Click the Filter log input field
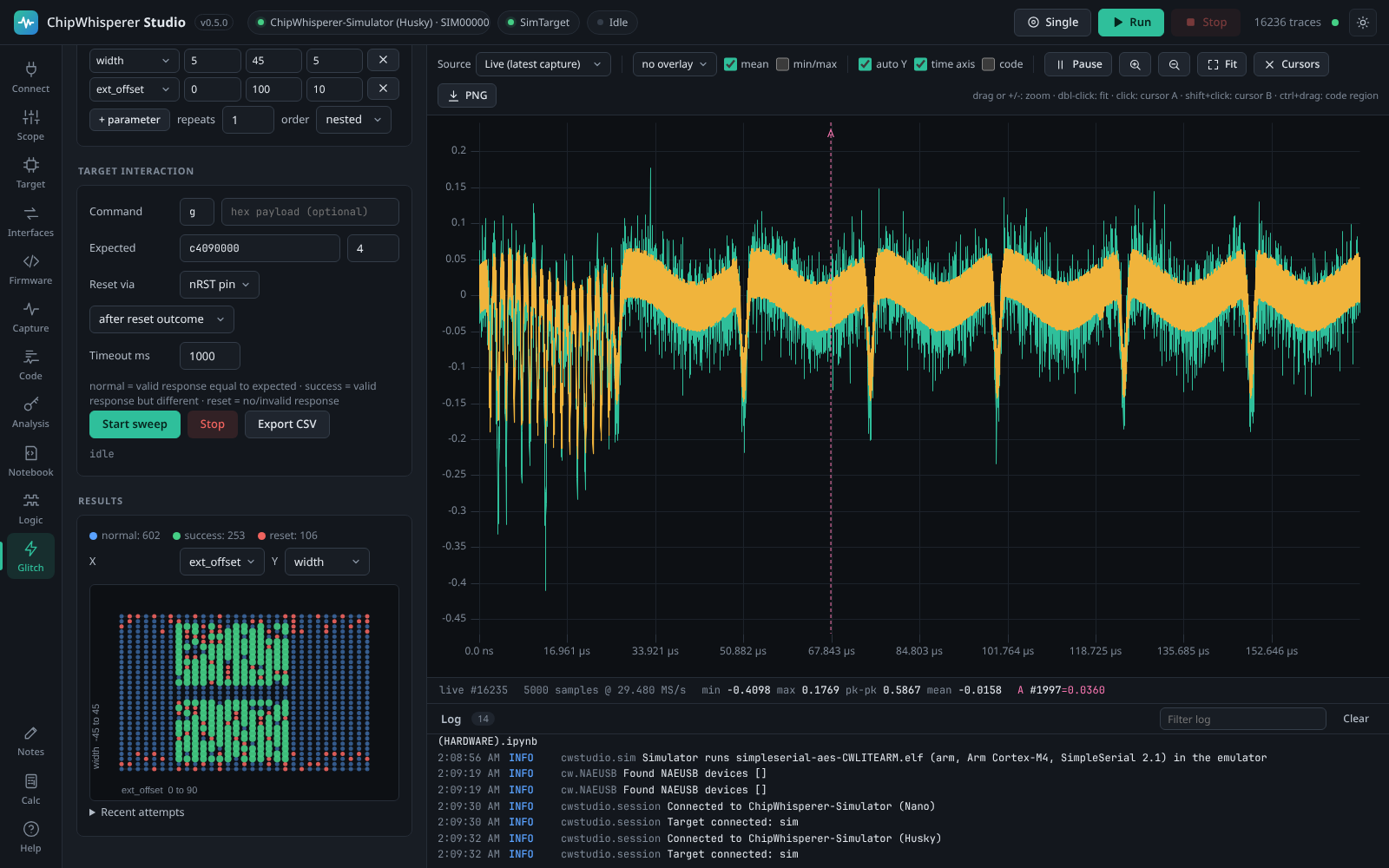Screen dimensions: 1389x868 click(x=1242, y=719)
